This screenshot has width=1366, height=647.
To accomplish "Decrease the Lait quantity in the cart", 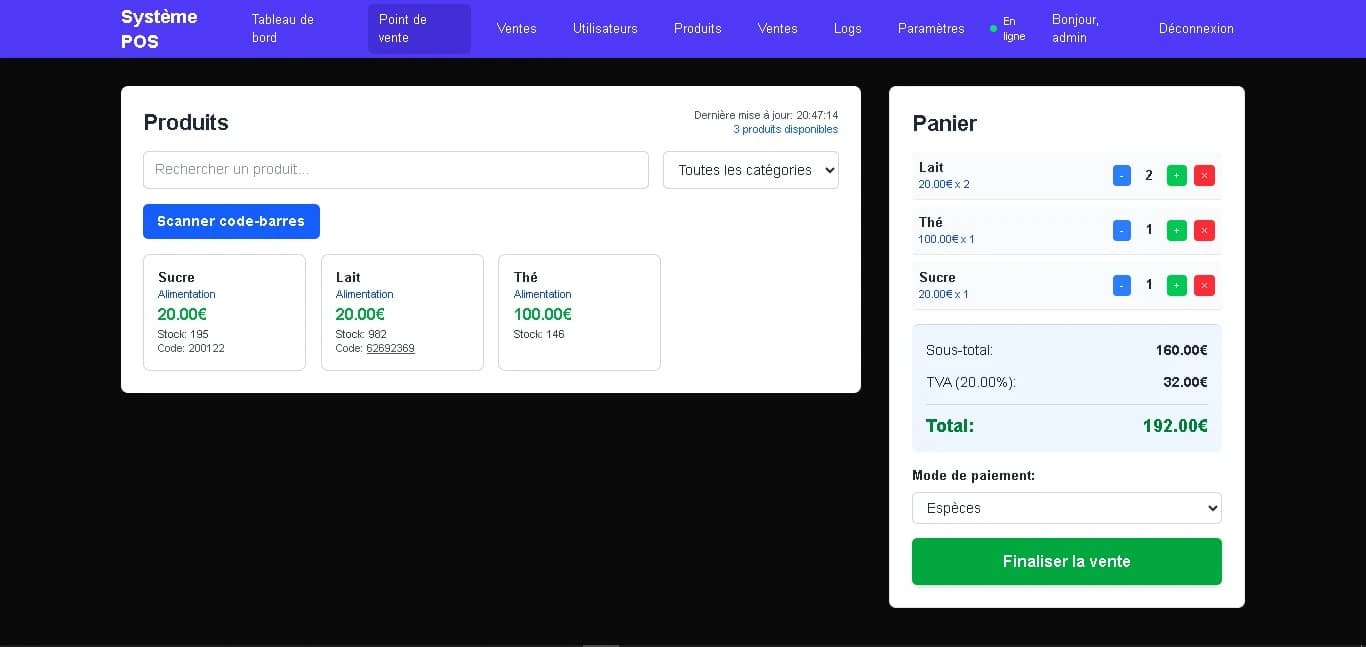I will [1121, 175].
